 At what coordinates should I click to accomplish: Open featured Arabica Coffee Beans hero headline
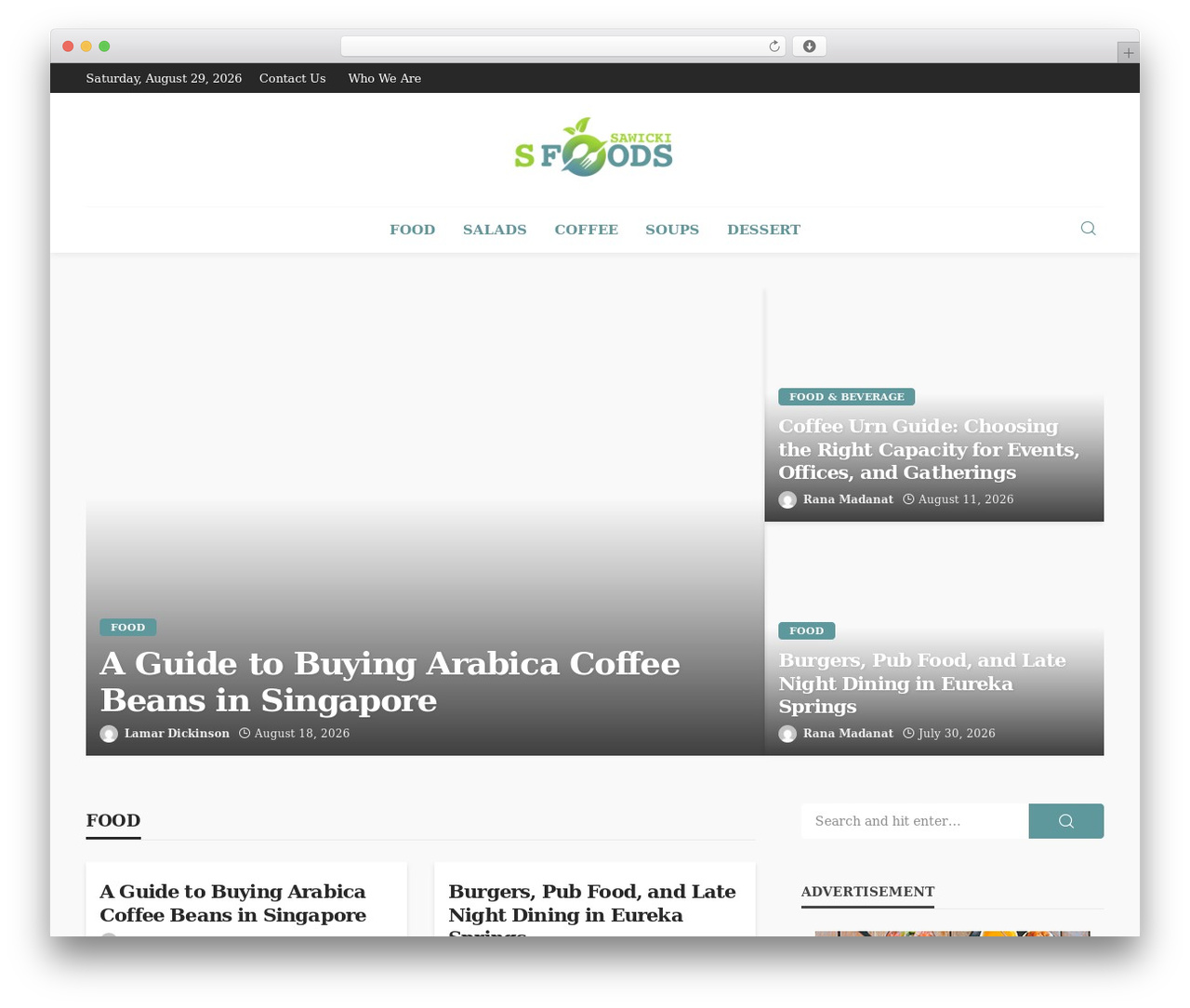(390, 682)
